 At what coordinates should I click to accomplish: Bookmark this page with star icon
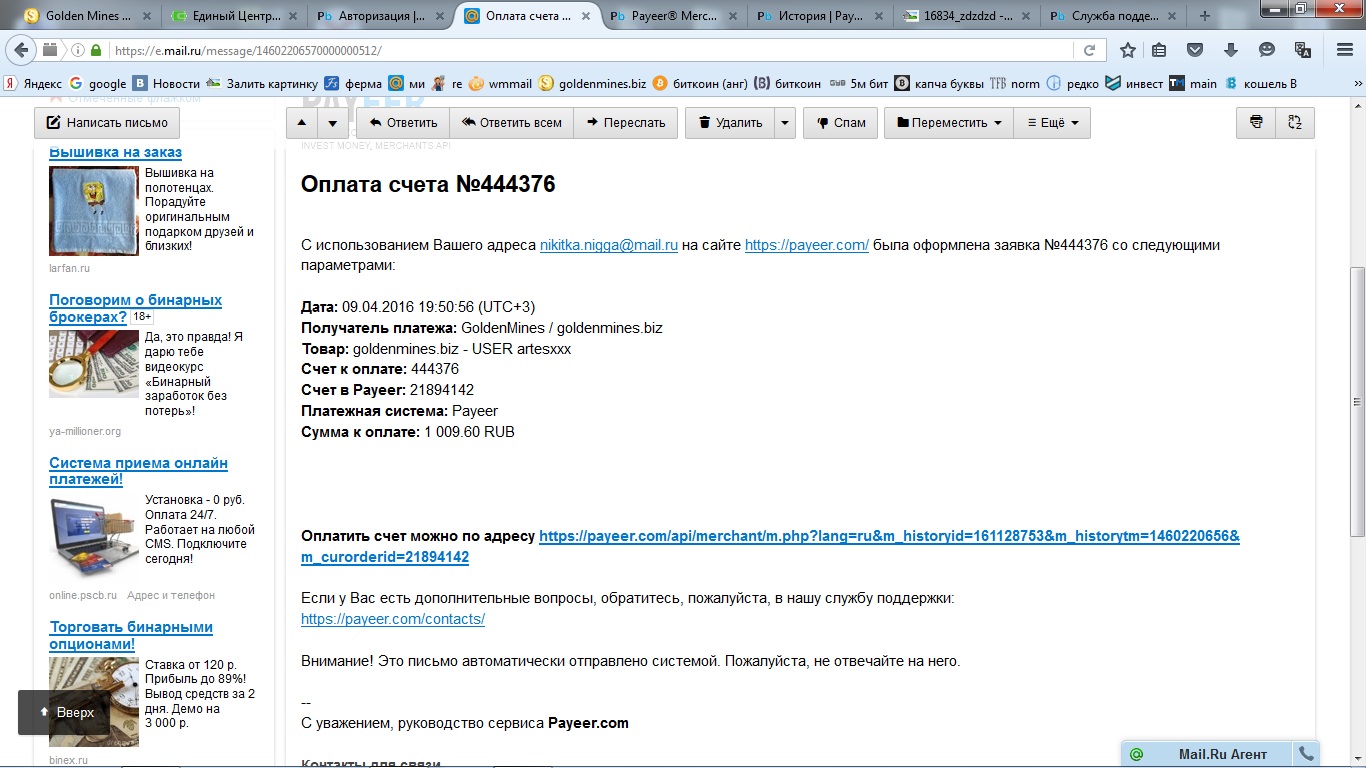1128,50
